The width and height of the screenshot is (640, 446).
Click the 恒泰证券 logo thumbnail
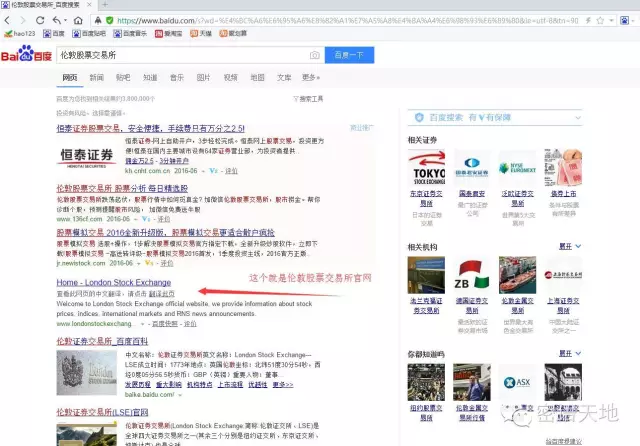click(87, 157)
